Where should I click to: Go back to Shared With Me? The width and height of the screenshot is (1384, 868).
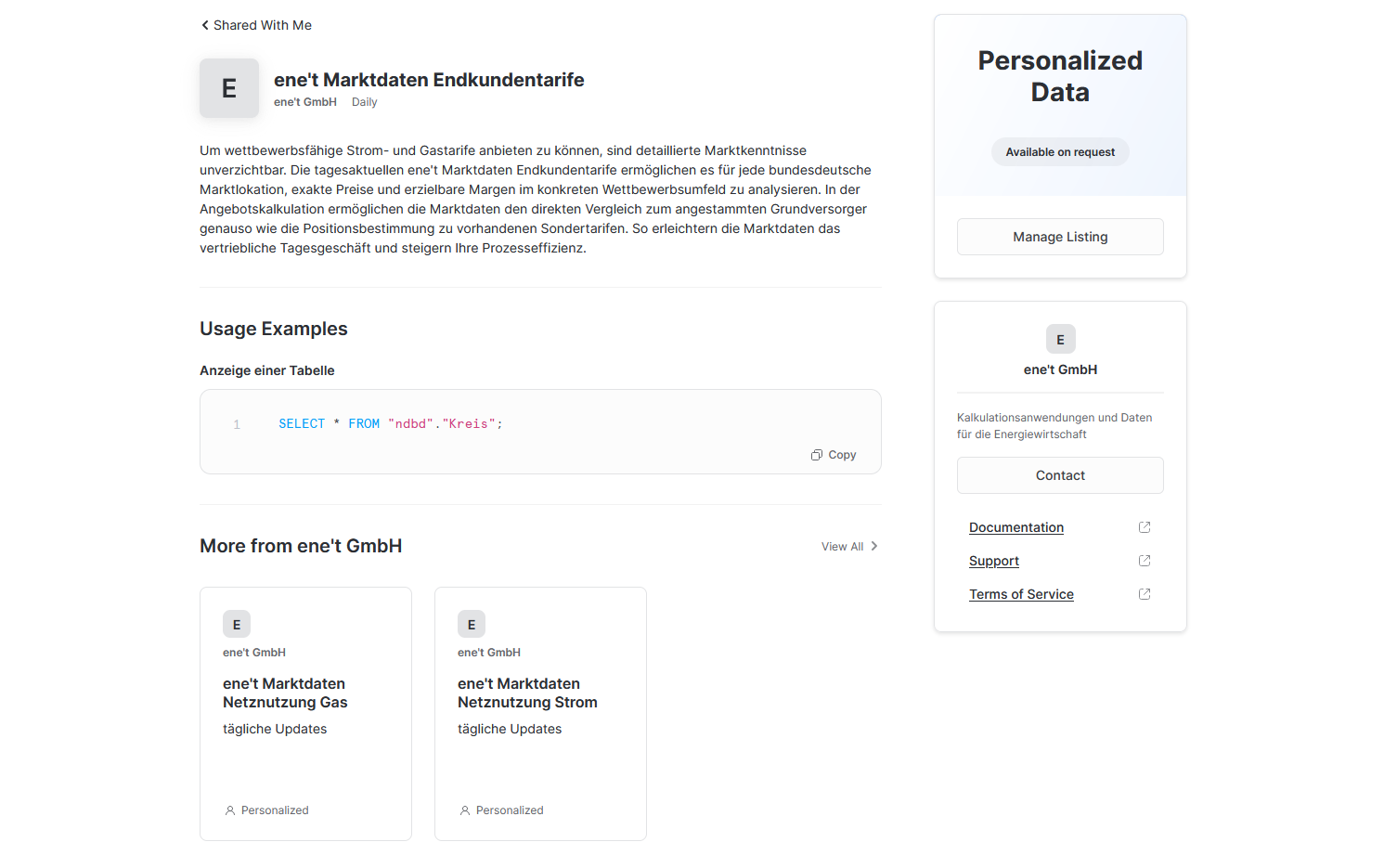[x=256, y=25]
